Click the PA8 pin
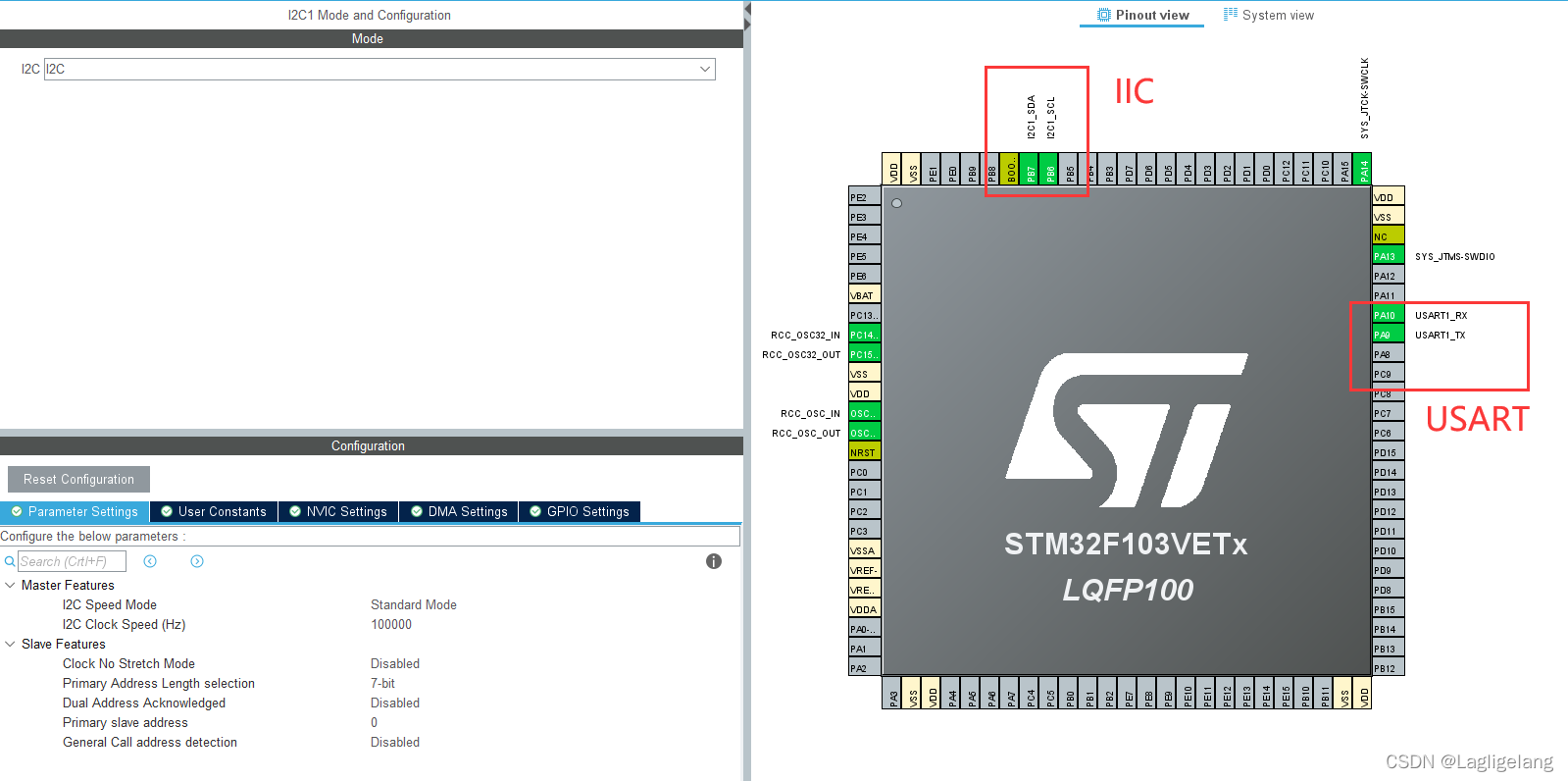The width and height of the screenshot is (1568, 781). (1389, 354)
